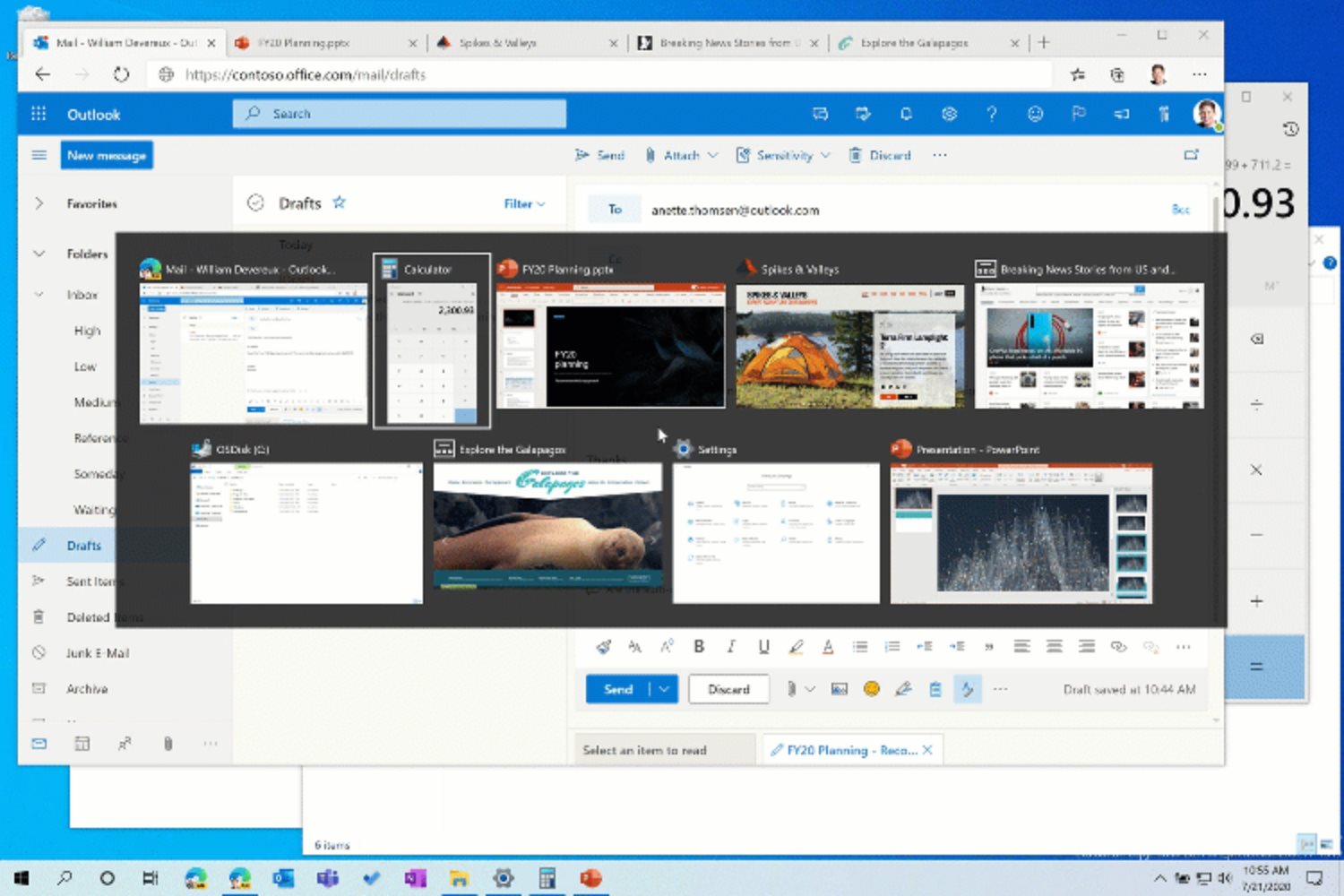
Task: Click the feedback smiley icon in header
Action: [x=1035, y=114]
